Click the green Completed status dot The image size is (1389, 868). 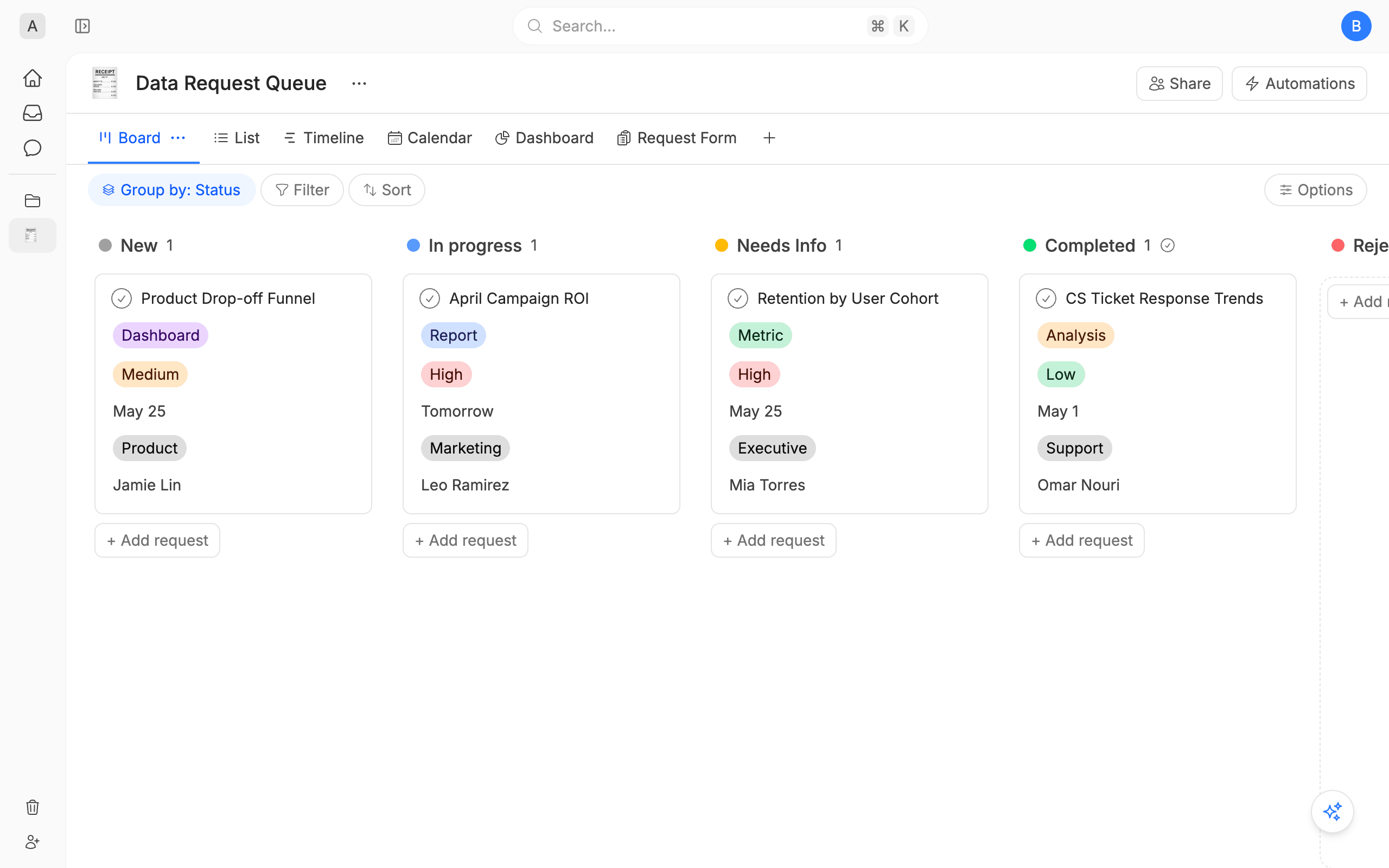point(1030,246)
